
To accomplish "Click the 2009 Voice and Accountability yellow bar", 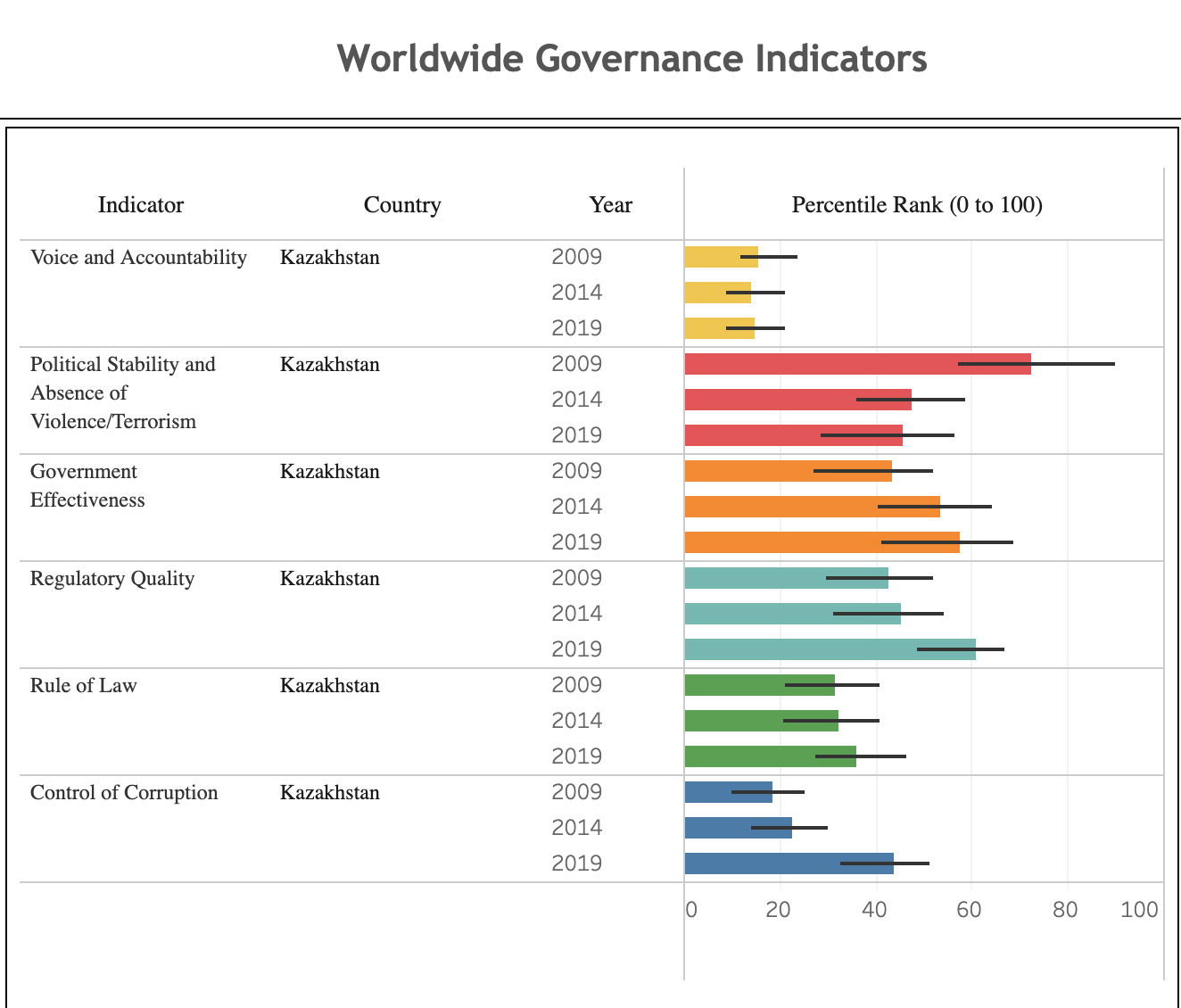I will click(x=721, y=257).
